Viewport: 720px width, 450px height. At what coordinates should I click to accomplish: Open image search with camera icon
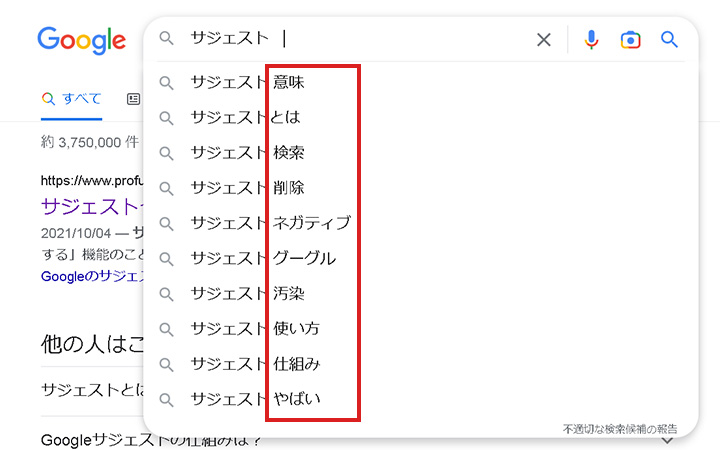(630, 40)
